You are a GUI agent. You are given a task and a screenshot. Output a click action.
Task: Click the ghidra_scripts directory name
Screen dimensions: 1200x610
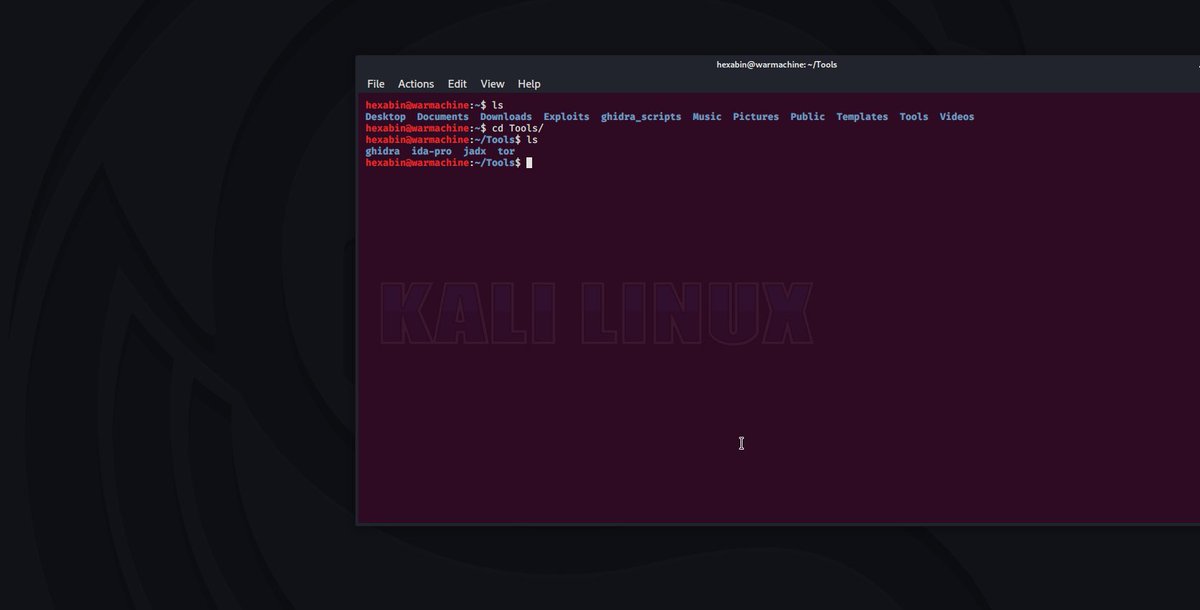tap(641, 117)
